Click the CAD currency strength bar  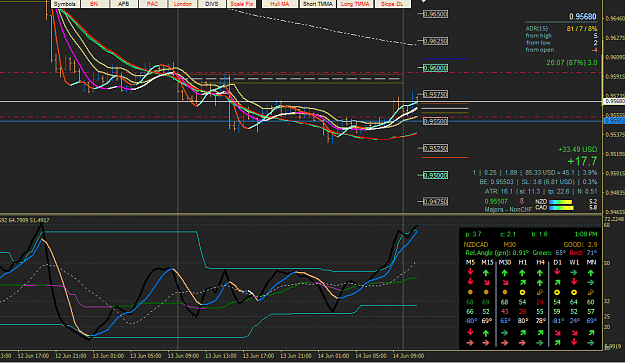(561, 208)
